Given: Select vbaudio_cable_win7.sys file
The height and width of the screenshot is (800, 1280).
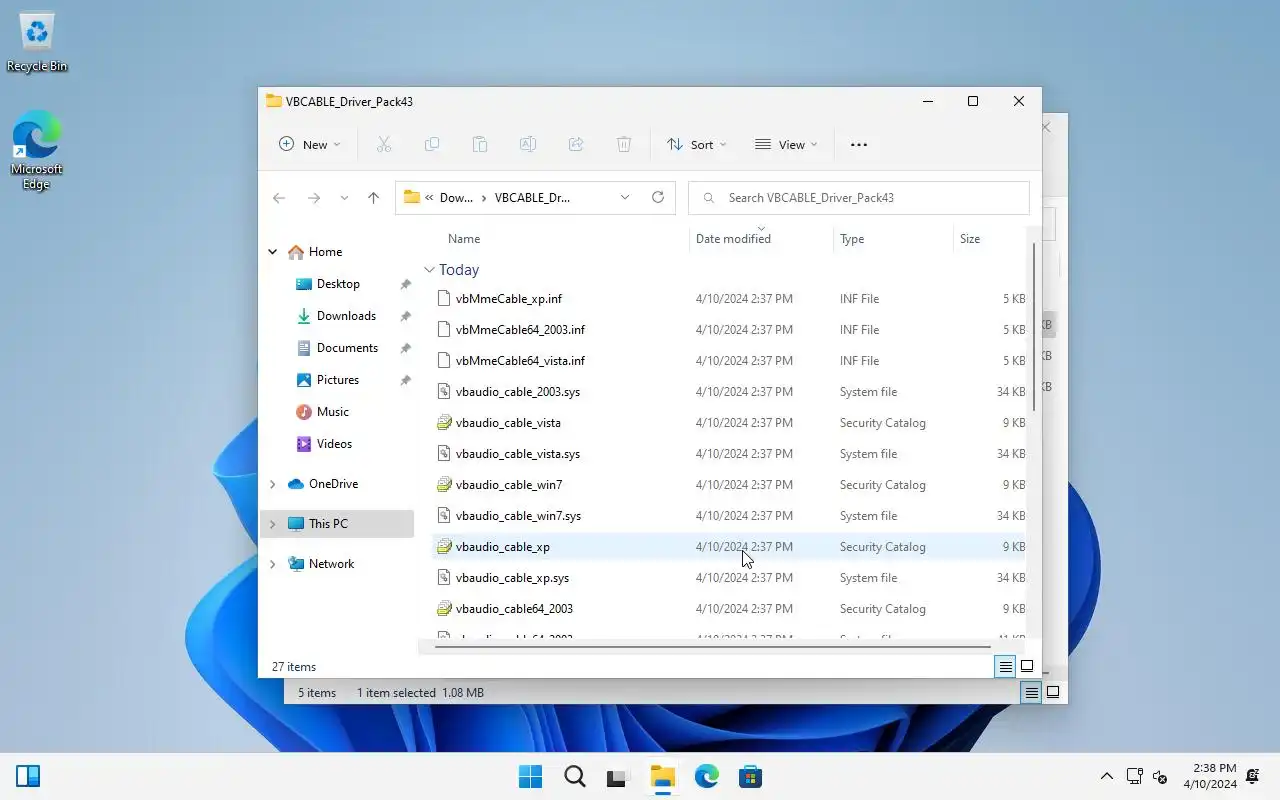Looking at the screenshot, I should [730, 516].
